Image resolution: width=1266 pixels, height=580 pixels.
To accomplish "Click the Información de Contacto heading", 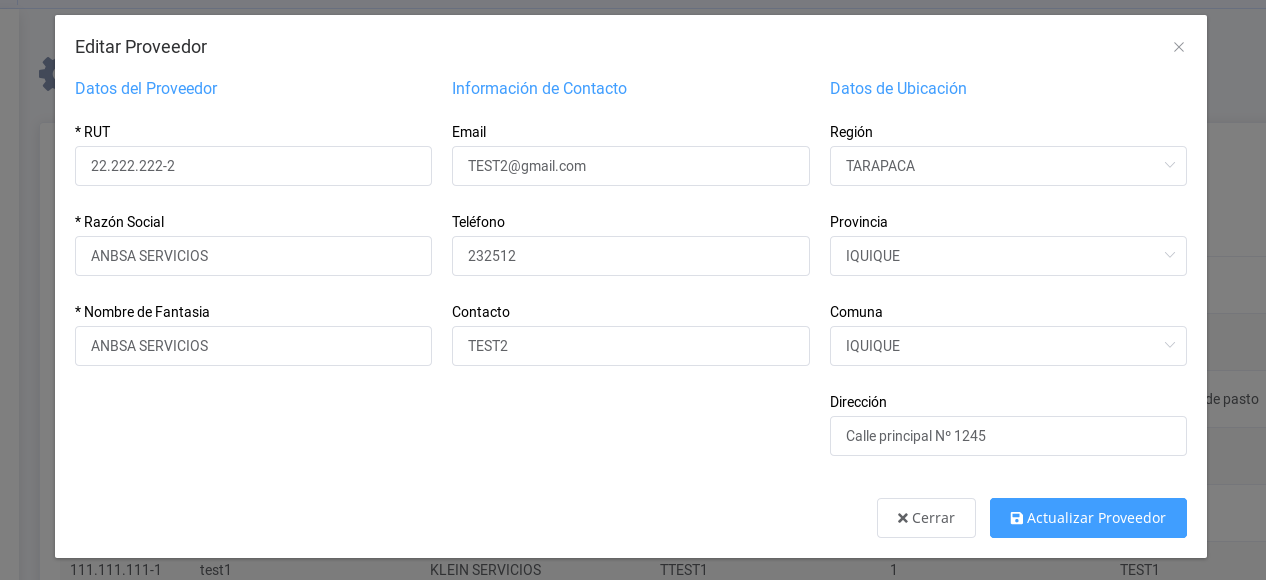I will pyautogui.click(x=539, y=88).
